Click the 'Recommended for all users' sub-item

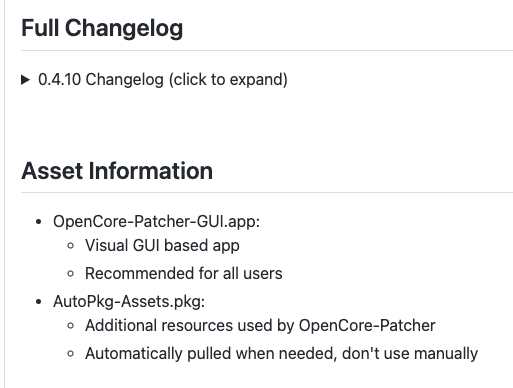click(184, 274)
